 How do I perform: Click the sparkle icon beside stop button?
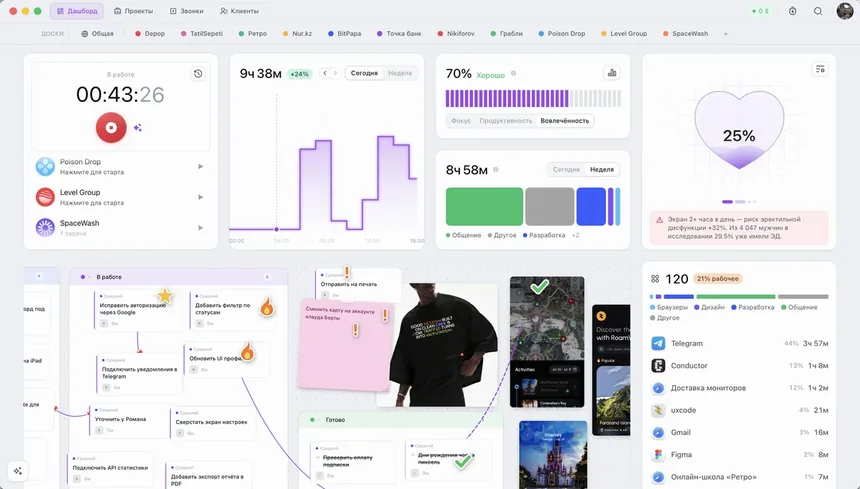138,128
